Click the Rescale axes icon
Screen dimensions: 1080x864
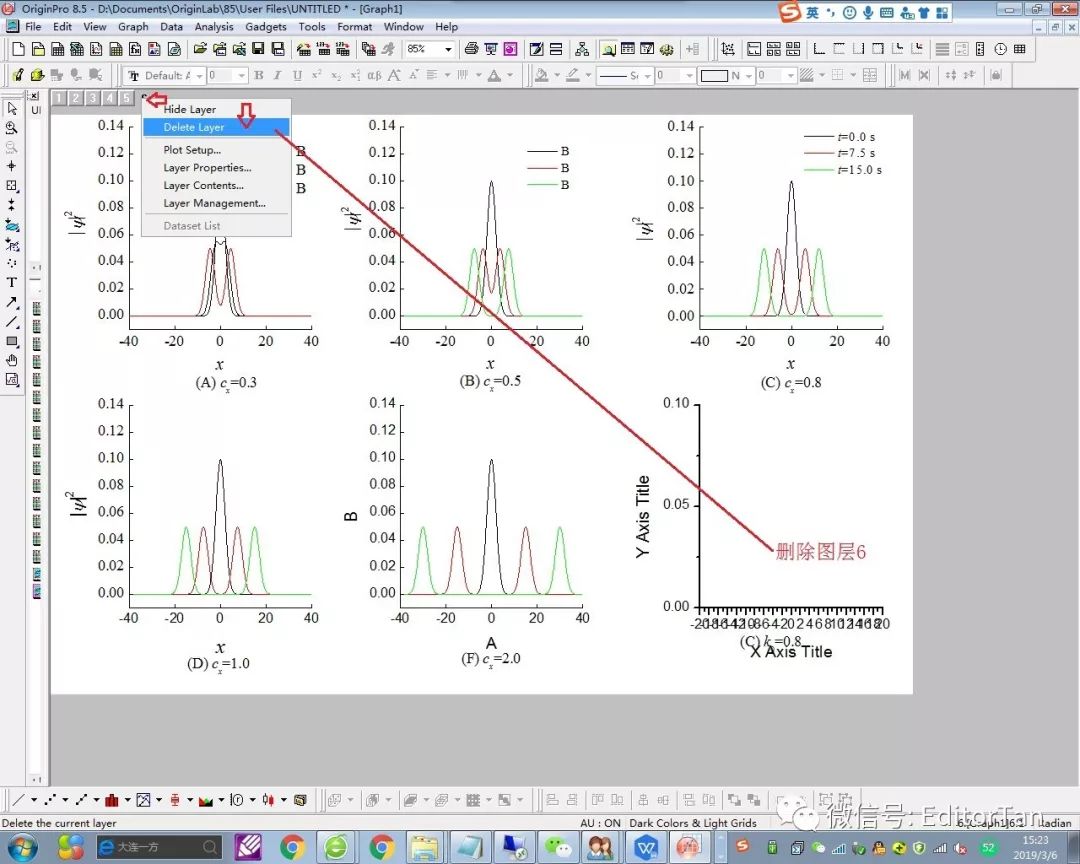click(728, 49)
